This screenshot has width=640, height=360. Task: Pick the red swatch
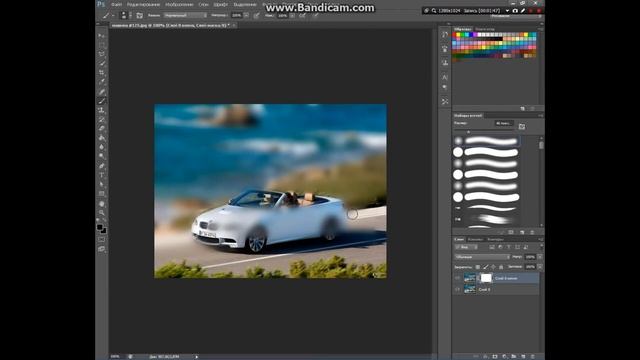[x=455, y=35]
